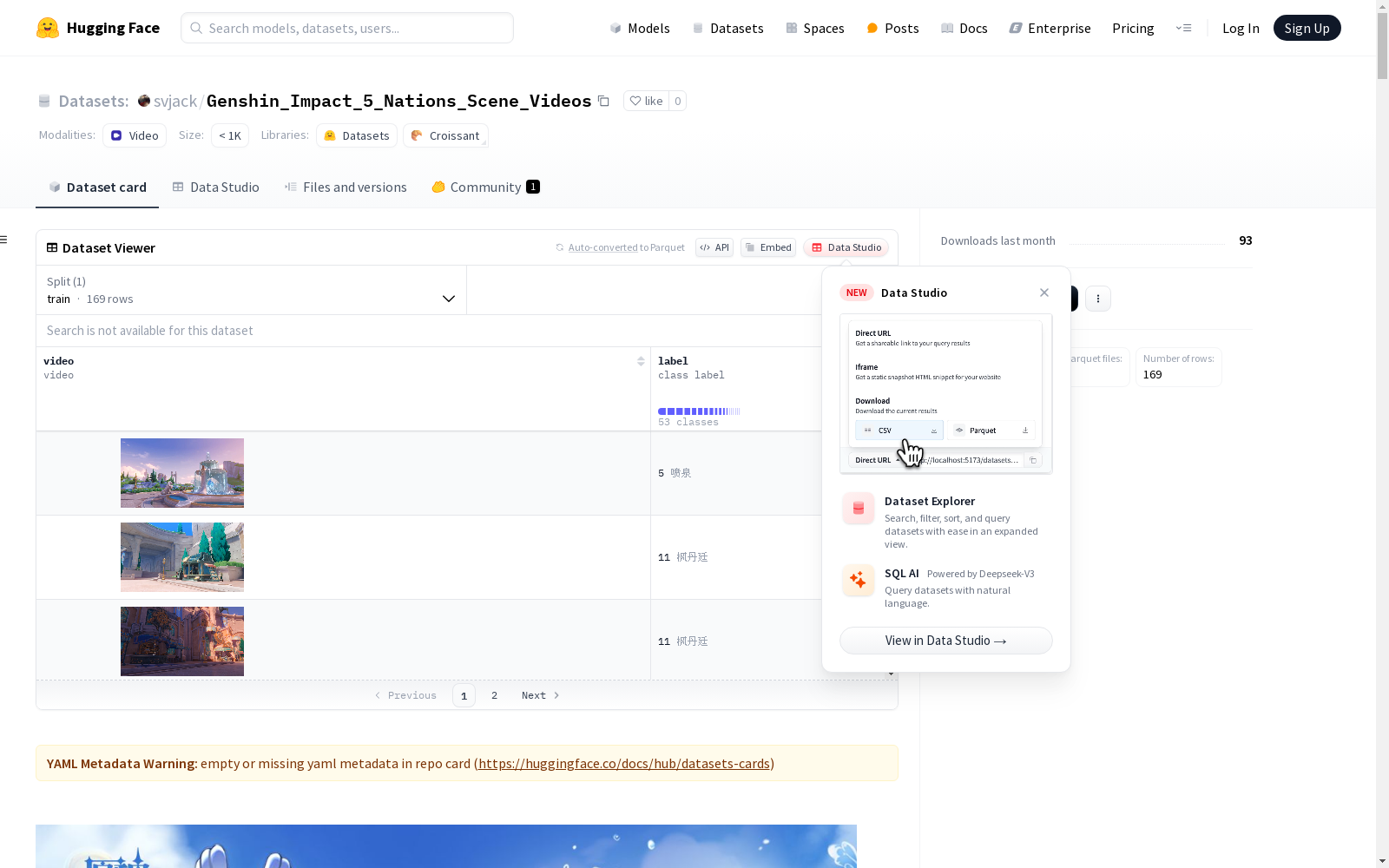This screenshot has width=1389, height=868.
Task: Click the Sign Up button
Action: (x=1307, y=28)
